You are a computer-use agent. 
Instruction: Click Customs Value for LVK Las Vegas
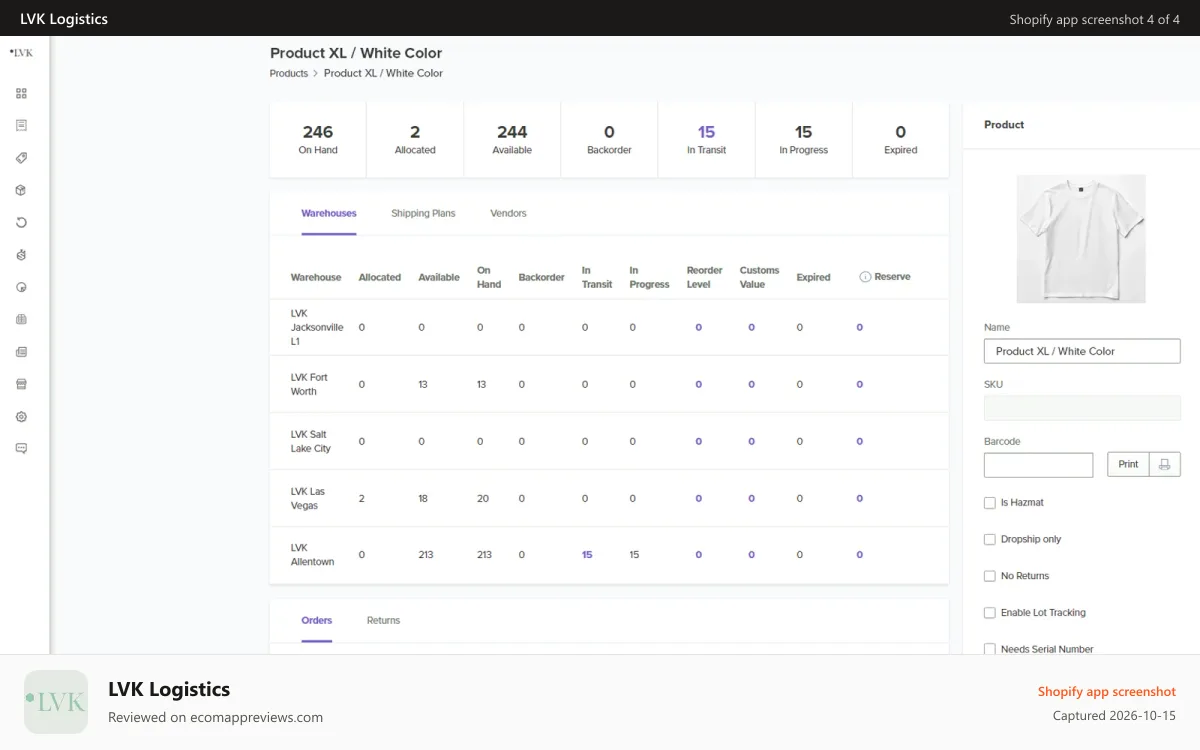tap(751, 498)
